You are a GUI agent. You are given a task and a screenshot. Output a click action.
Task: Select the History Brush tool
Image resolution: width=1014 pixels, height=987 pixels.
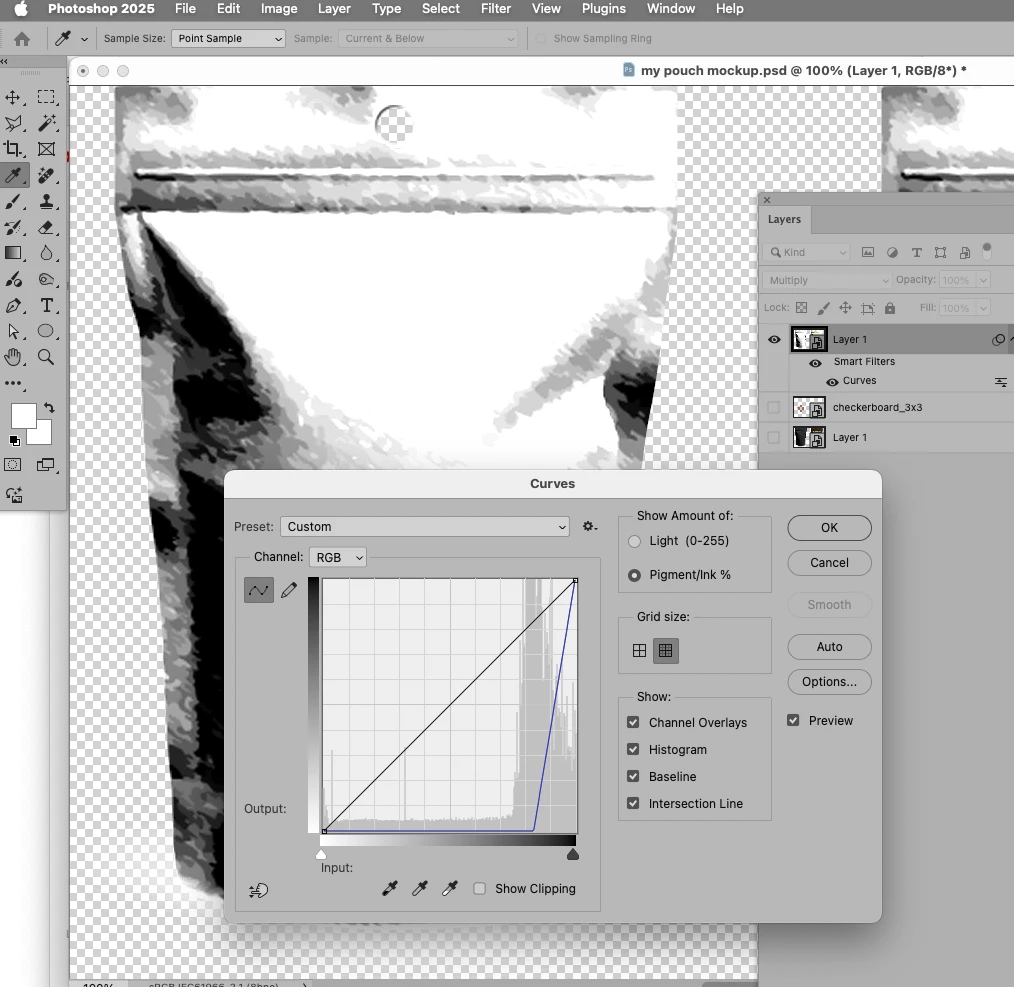pos(13,228)
